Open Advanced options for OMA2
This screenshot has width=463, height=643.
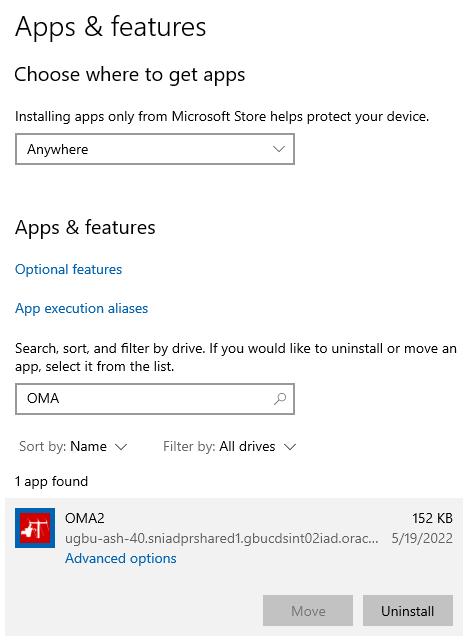121,558
